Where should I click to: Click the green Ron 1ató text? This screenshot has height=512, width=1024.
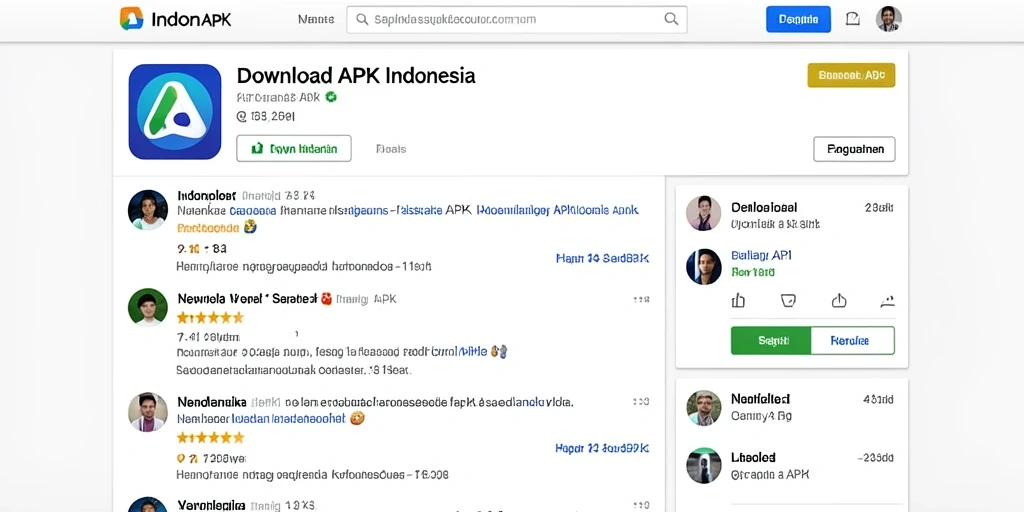coord(753,272)
